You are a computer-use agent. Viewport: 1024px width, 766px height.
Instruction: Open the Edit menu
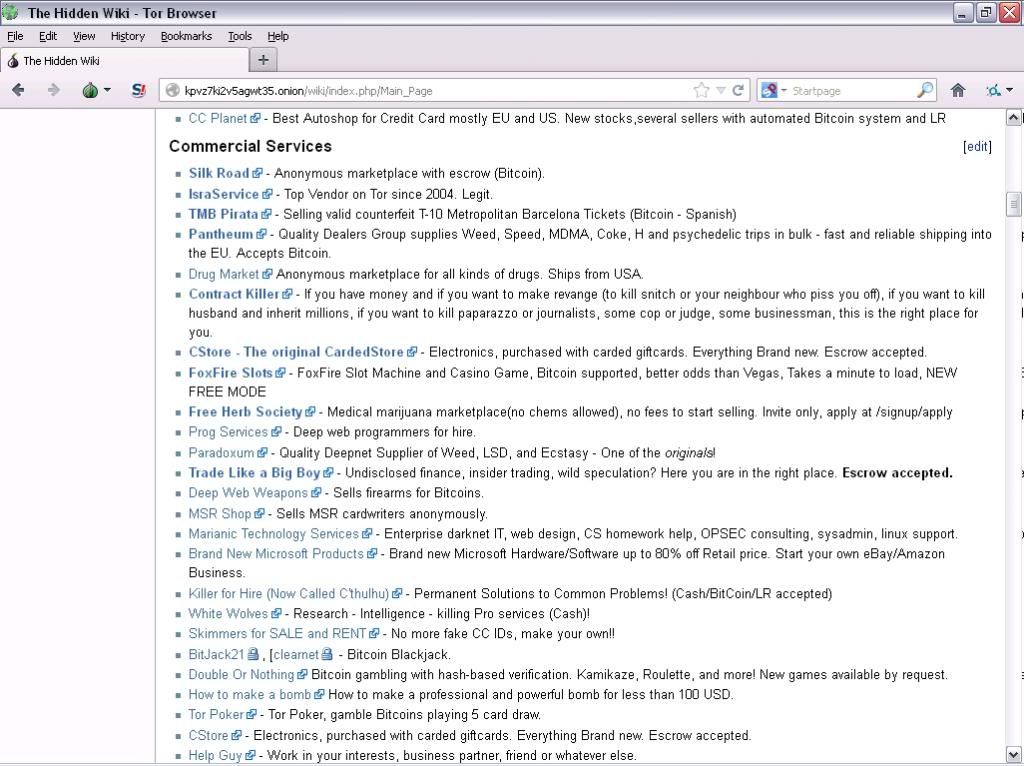48,36
